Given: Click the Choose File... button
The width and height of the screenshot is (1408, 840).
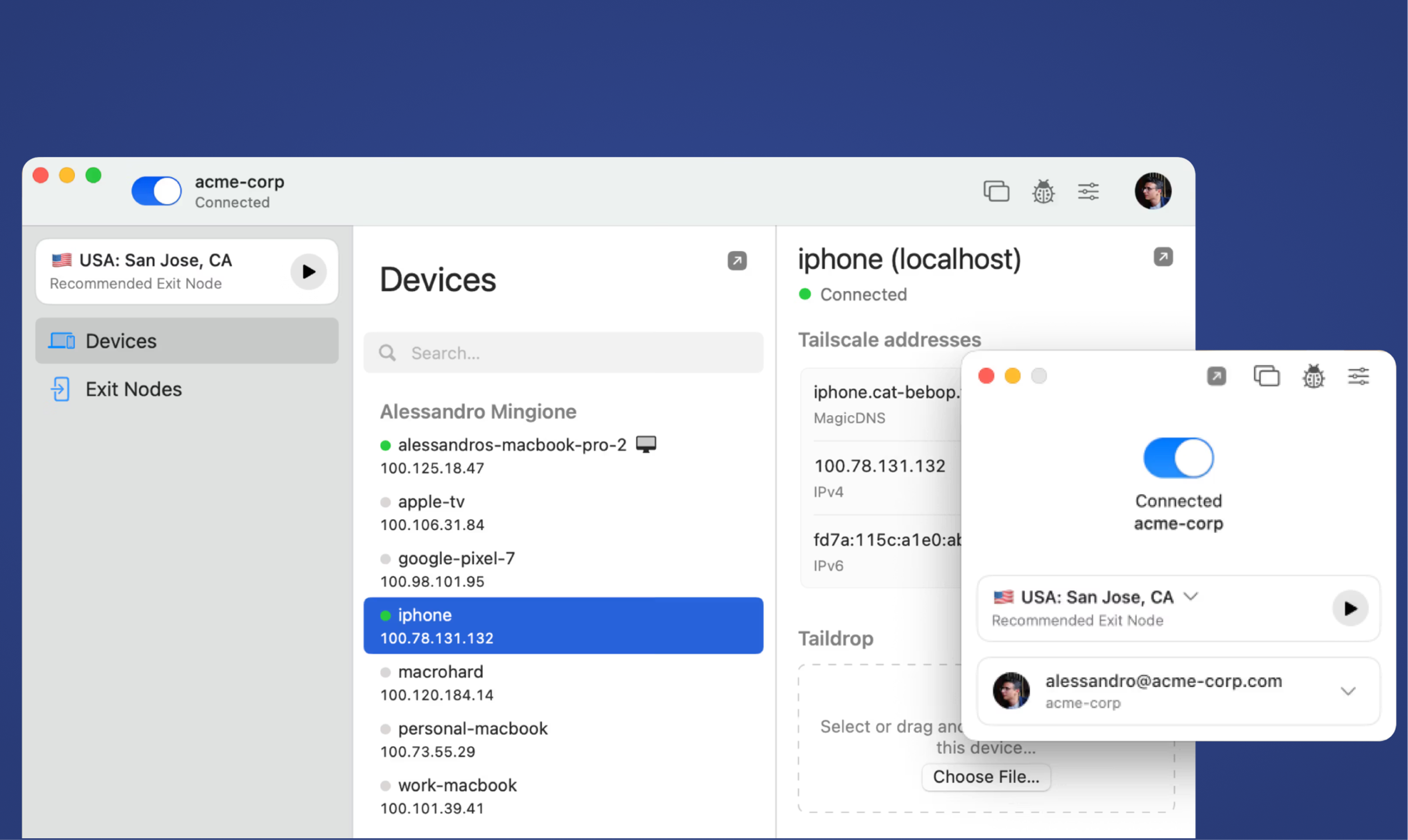Looking at the screenshot, I should tap(986, 777).
